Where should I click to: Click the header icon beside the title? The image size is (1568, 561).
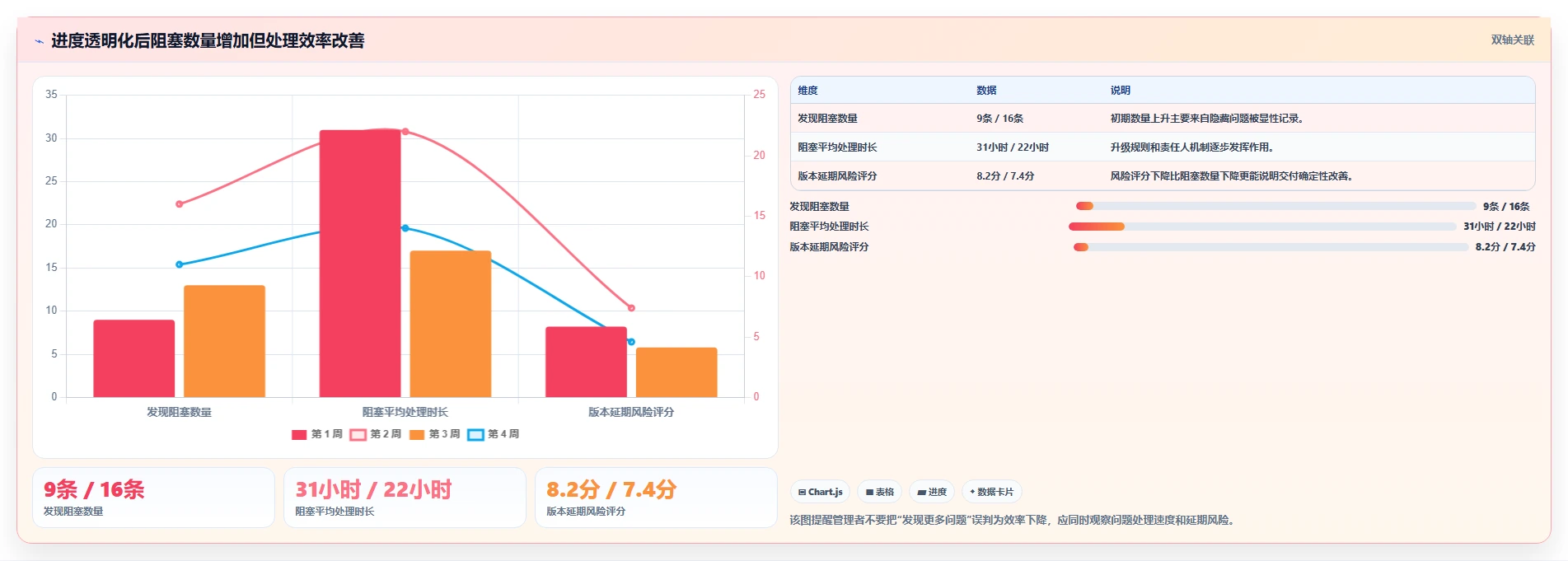pyautogui.click(x=39, y=41)
